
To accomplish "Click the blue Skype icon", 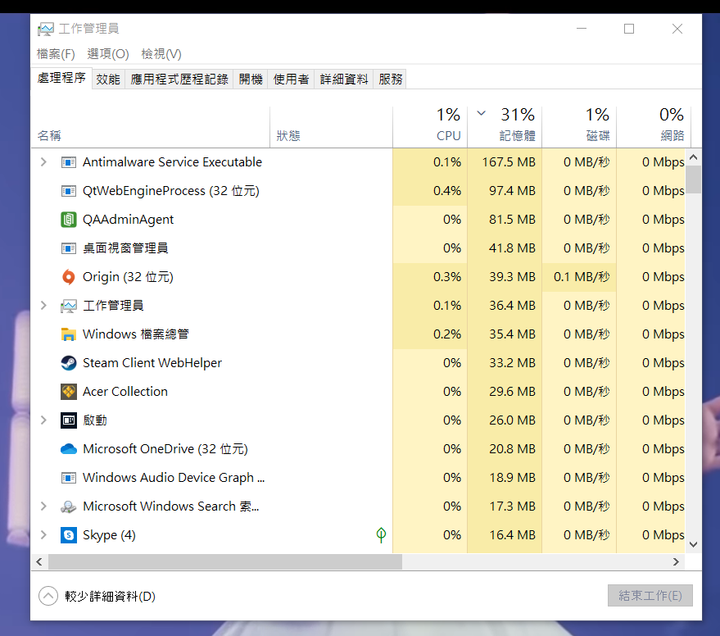I will tap(68, 535).
